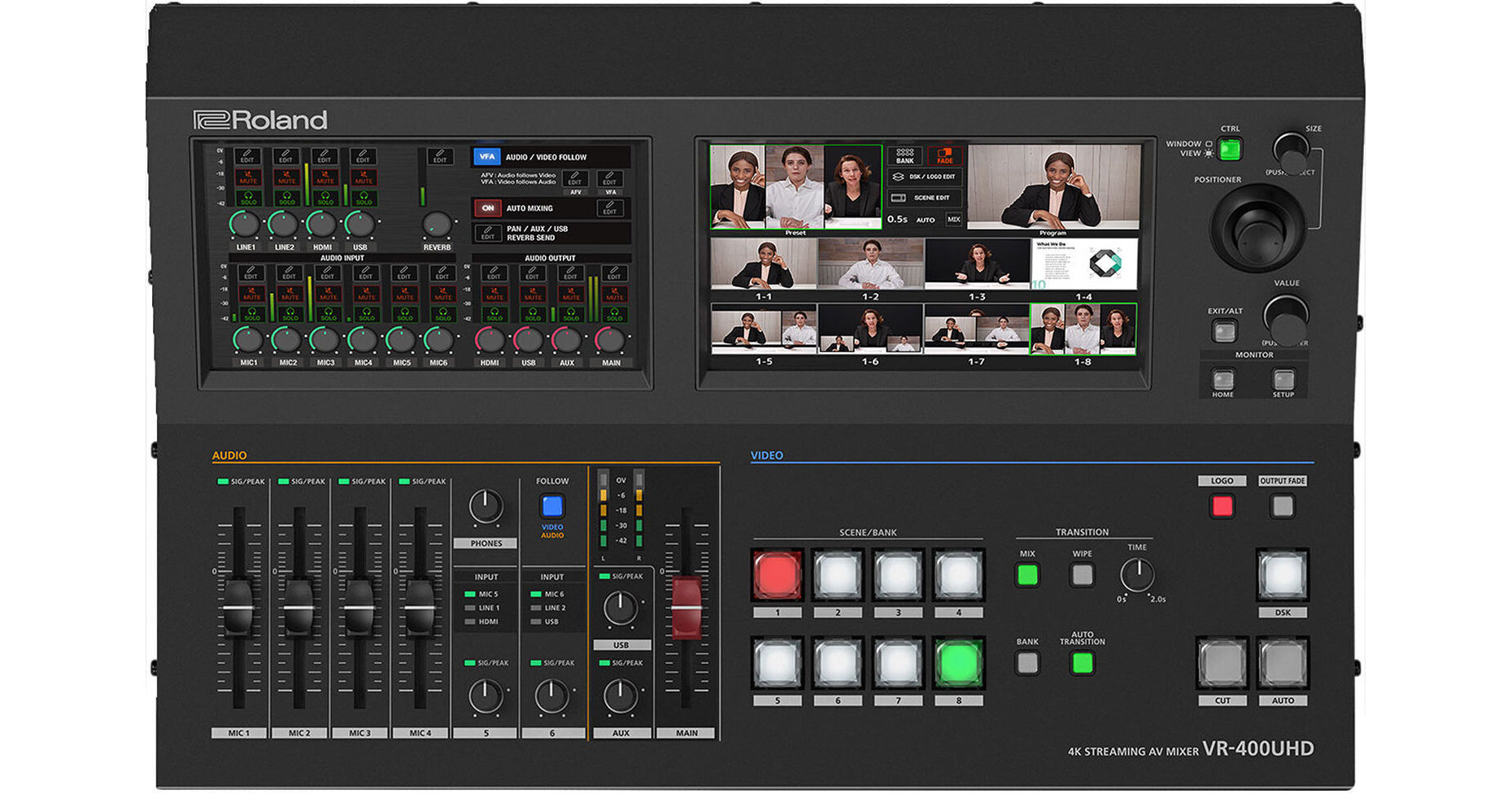Toggle the red LOGO button
Screen dimensions: 1512x794
[1222, 507]
